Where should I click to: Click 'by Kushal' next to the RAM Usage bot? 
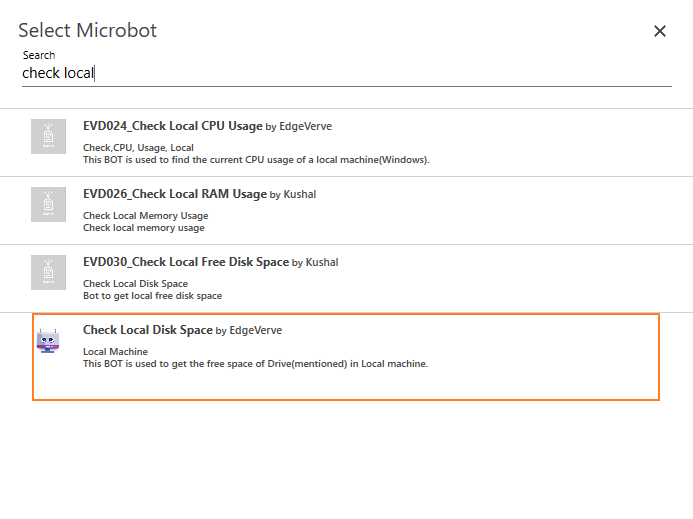pos(293,195)
